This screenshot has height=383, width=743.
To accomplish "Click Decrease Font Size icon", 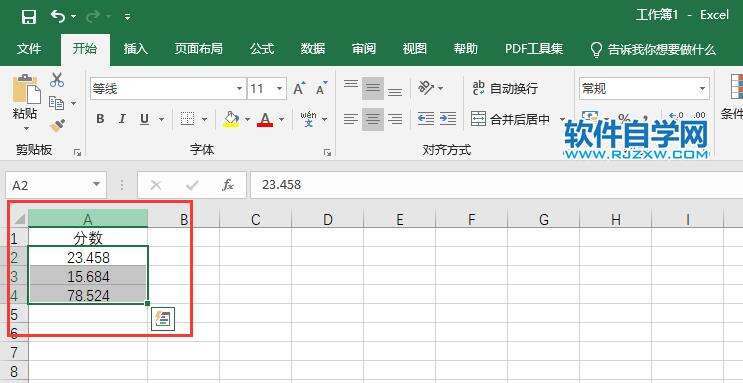I will [x=322, y=89].
